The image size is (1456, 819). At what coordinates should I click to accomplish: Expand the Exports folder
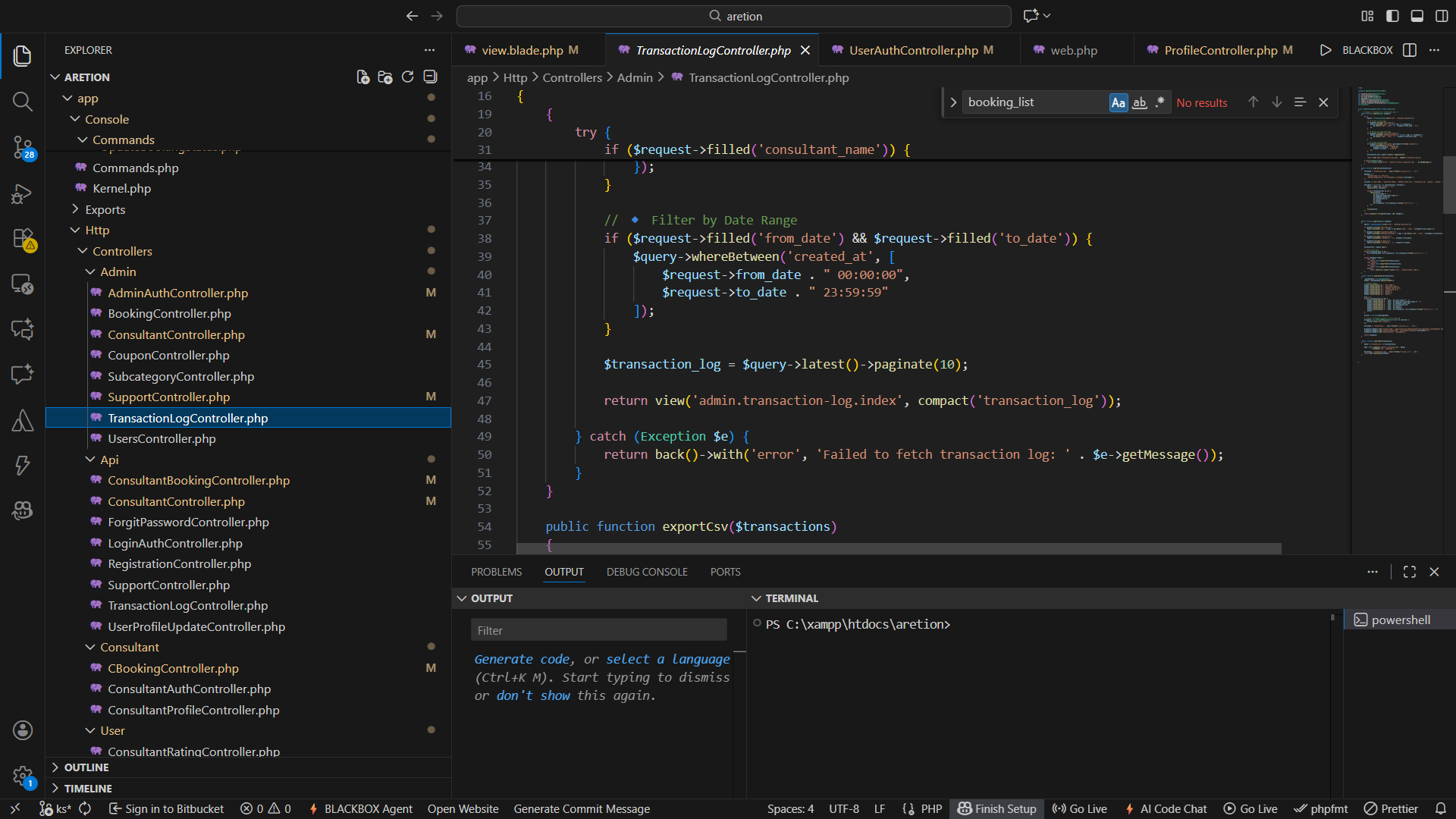105,209
